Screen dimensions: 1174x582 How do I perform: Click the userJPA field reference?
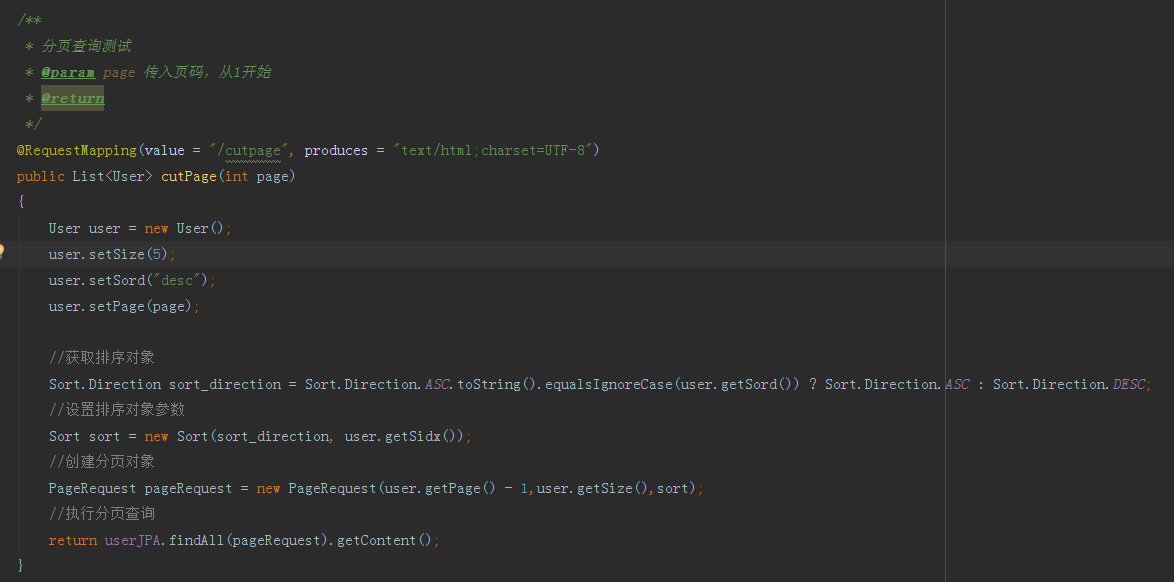134,540
